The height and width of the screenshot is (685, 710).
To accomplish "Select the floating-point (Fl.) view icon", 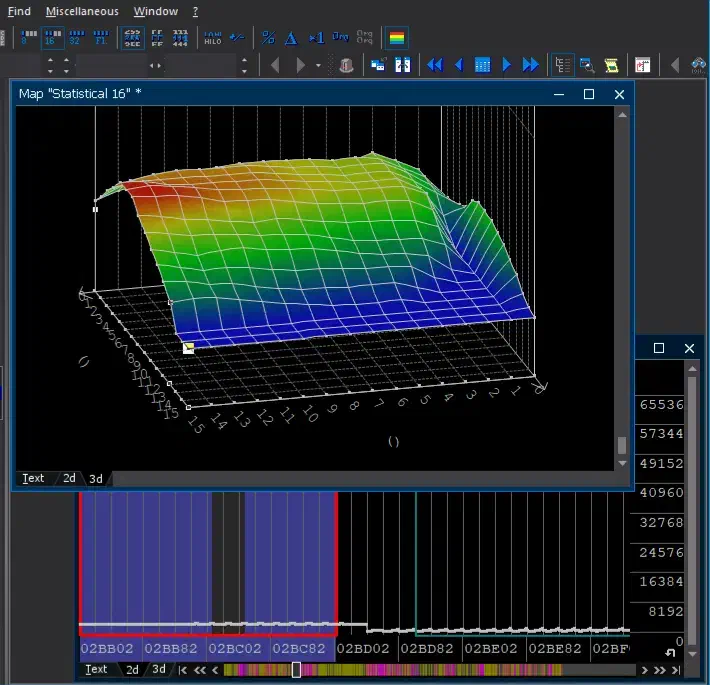I will [101, 38].
